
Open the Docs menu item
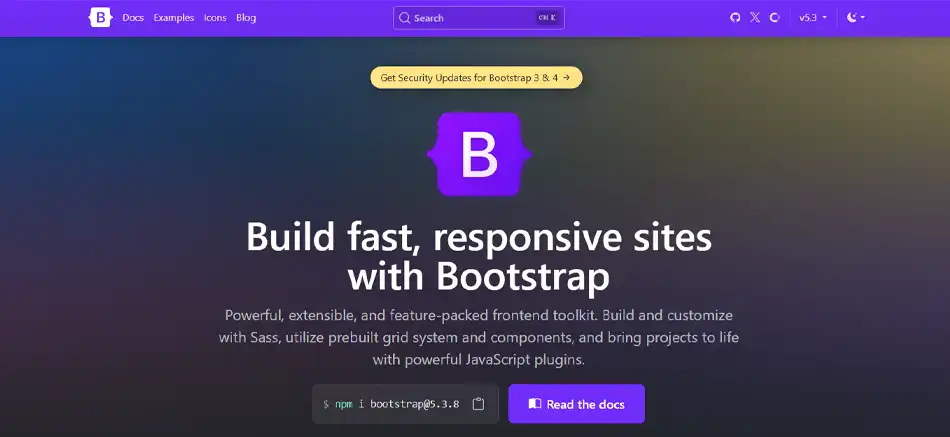click(x=133, y=18)
